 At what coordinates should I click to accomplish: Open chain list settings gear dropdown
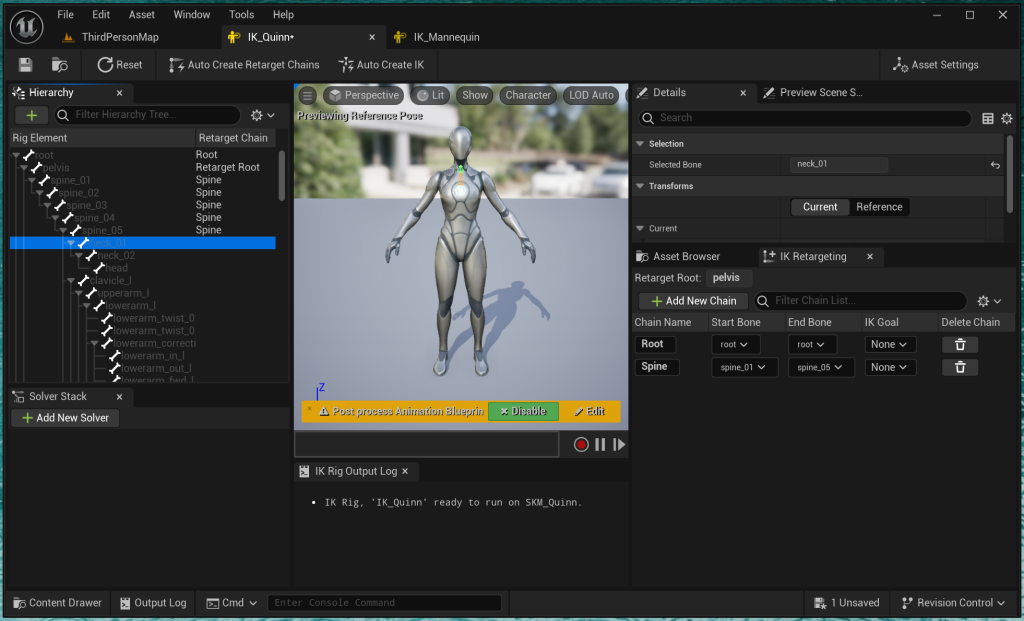989,301
